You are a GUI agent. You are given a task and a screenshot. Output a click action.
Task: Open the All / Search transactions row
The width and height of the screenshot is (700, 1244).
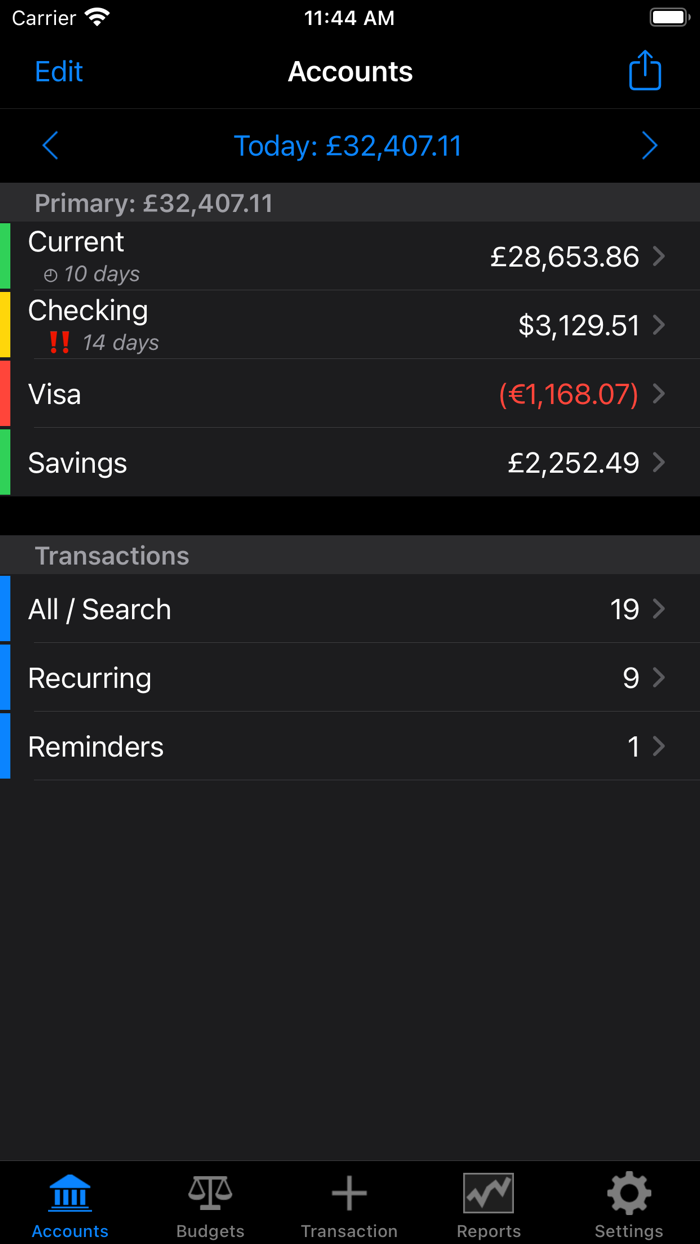tap(350, 608)
